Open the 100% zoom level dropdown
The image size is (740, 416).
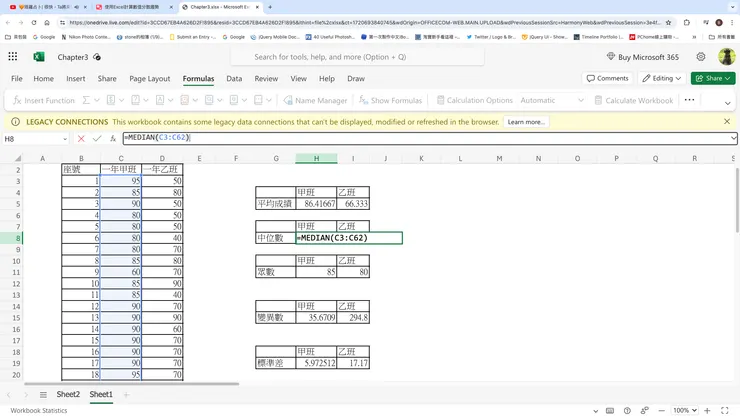[x=685, y=410]
